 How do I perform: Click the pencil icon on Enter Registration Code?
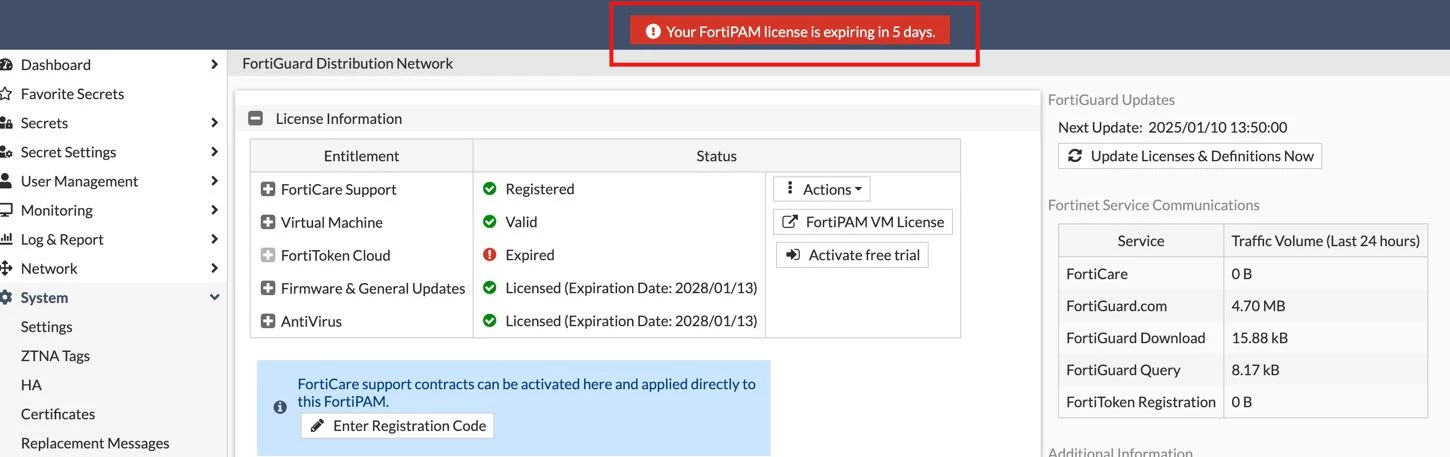click(x=317, y=426)
